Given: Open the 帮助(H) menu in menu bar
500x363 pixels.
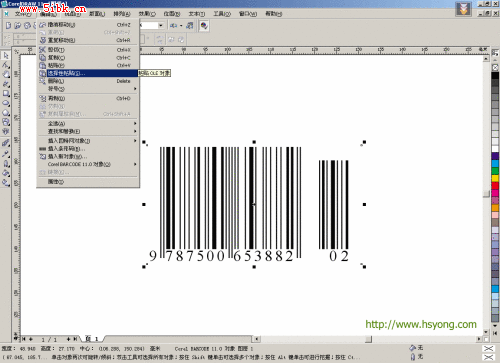Looking at the screenshot, I should [273, 14].
